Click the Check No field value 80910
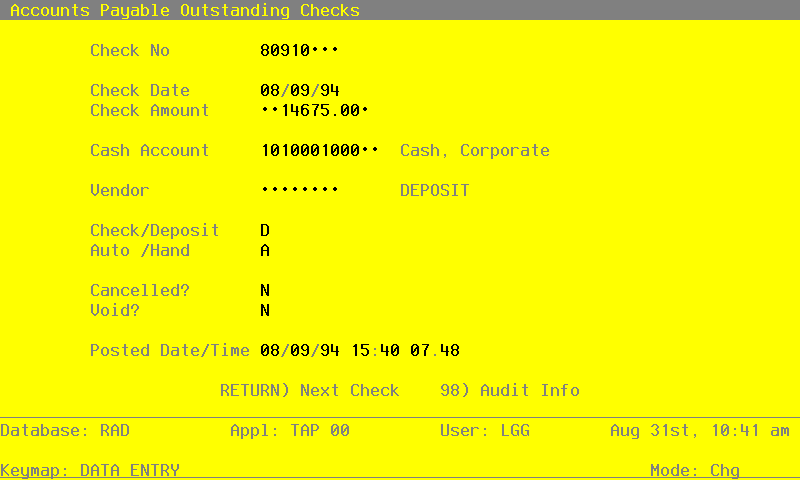This screenshot has height=480, width=800. click(299, 50)
